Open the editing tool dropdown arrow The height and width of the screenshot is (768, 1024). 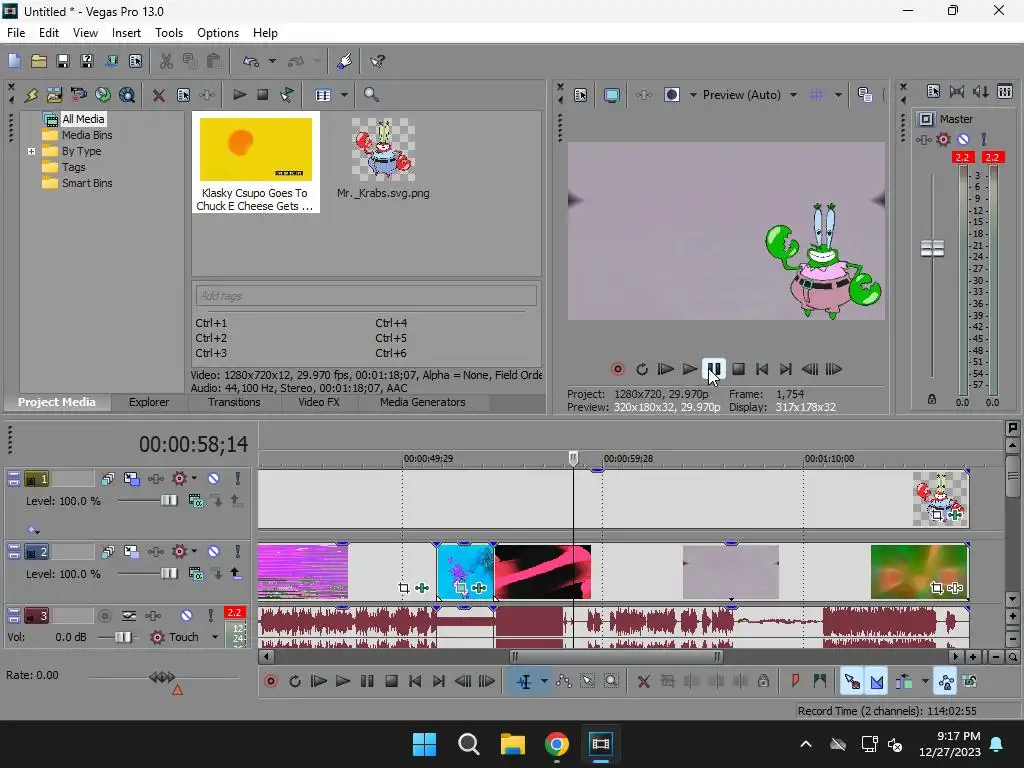pos(544,681)
